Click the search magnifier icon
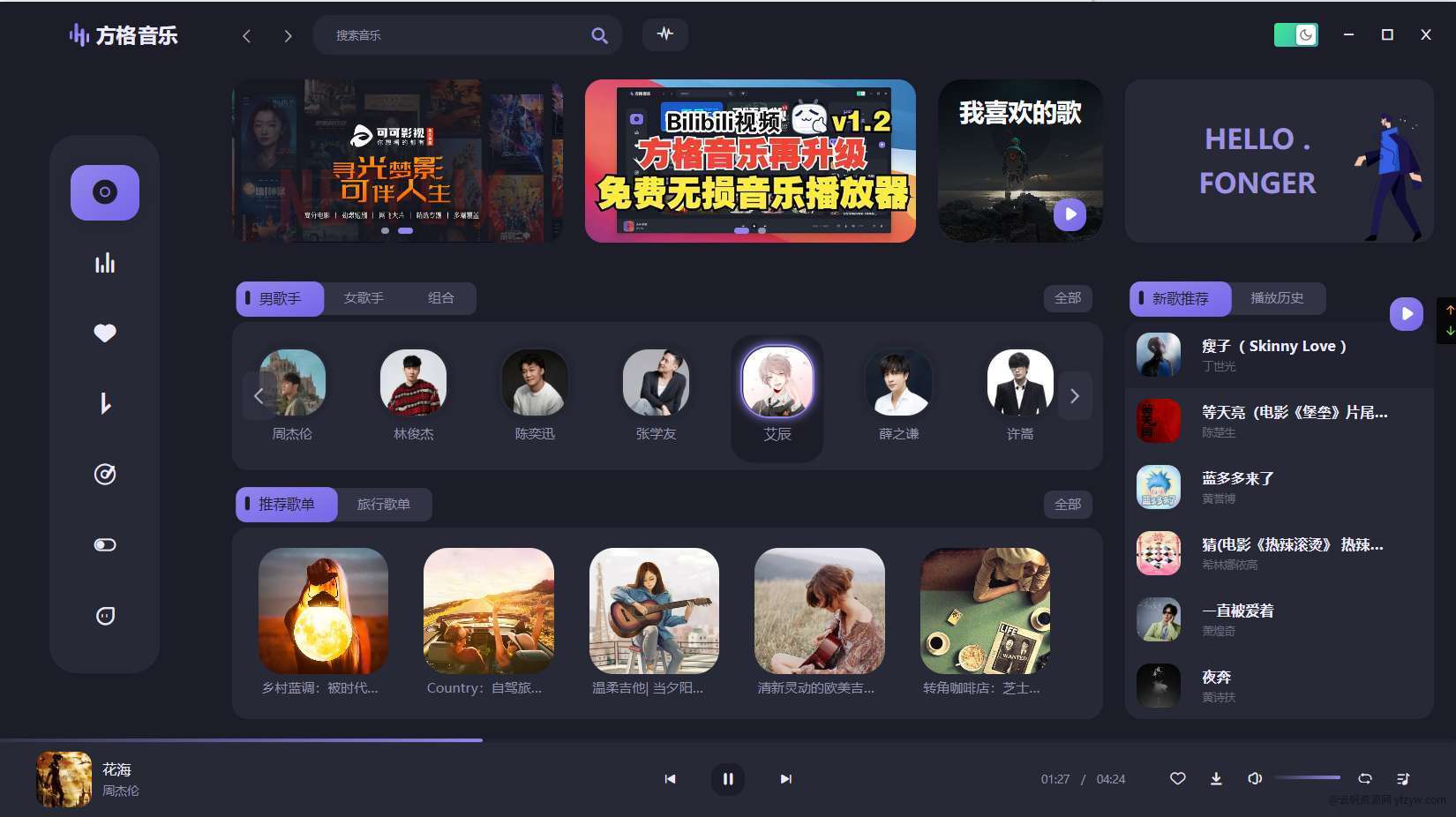The height and width of the screenshot is (817, 1456). point(599,35)
